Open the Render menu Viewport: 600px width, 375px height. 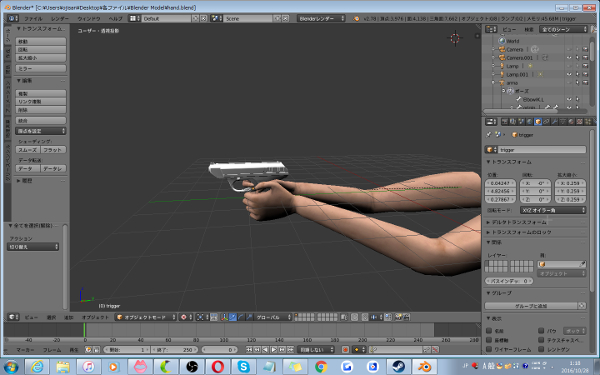60,18
